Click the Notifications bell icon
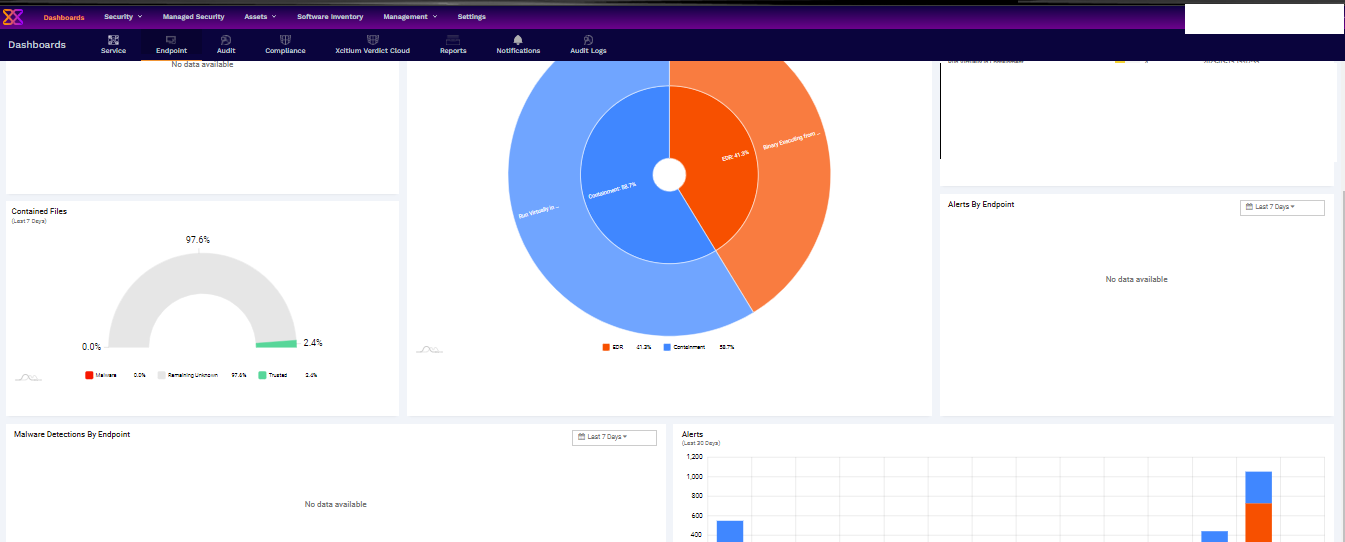1345x542 pixels. [518, 39]
